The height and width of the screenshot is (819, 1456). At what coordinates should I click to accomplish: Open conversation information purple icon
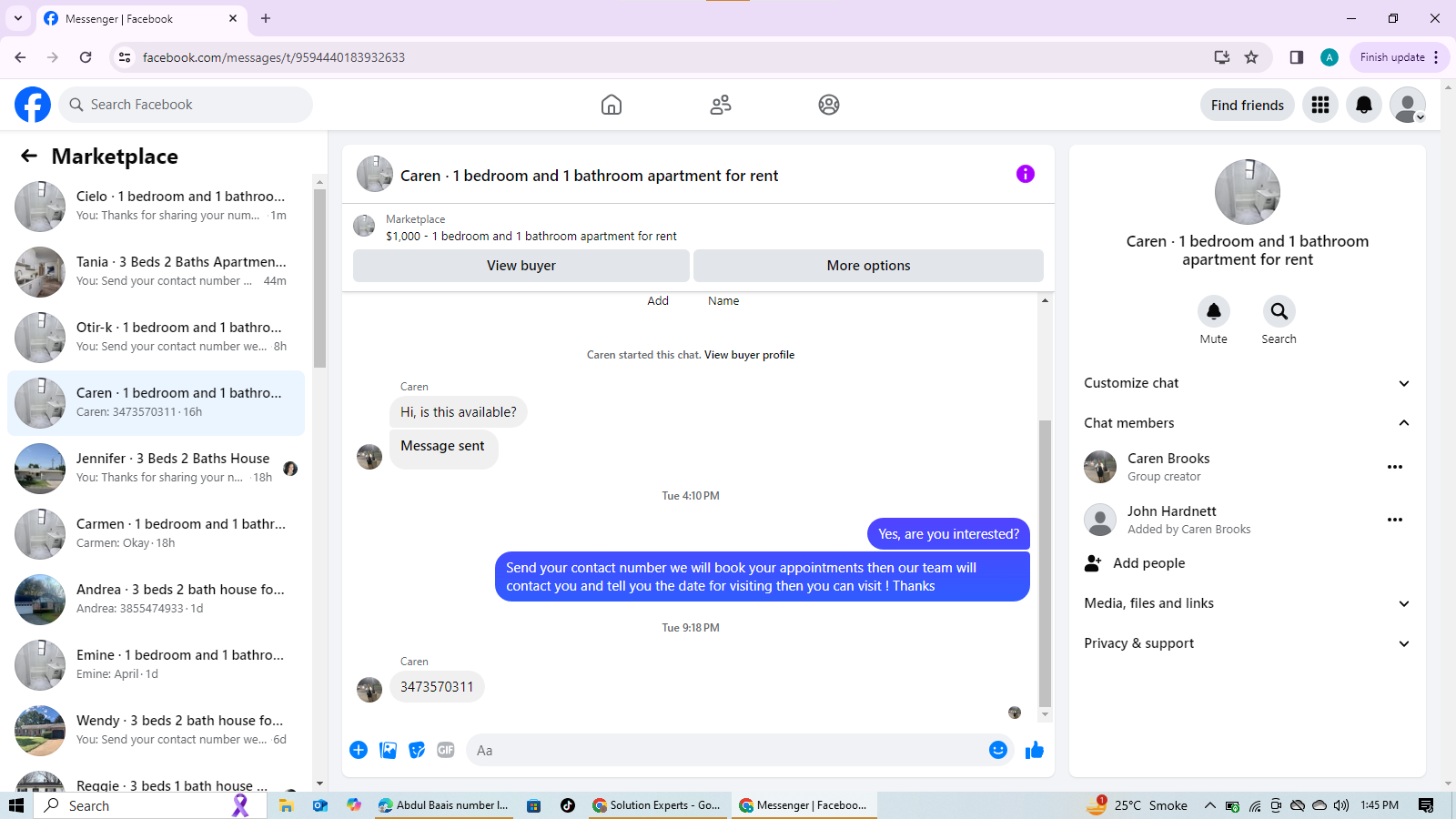click(1026, 174)
